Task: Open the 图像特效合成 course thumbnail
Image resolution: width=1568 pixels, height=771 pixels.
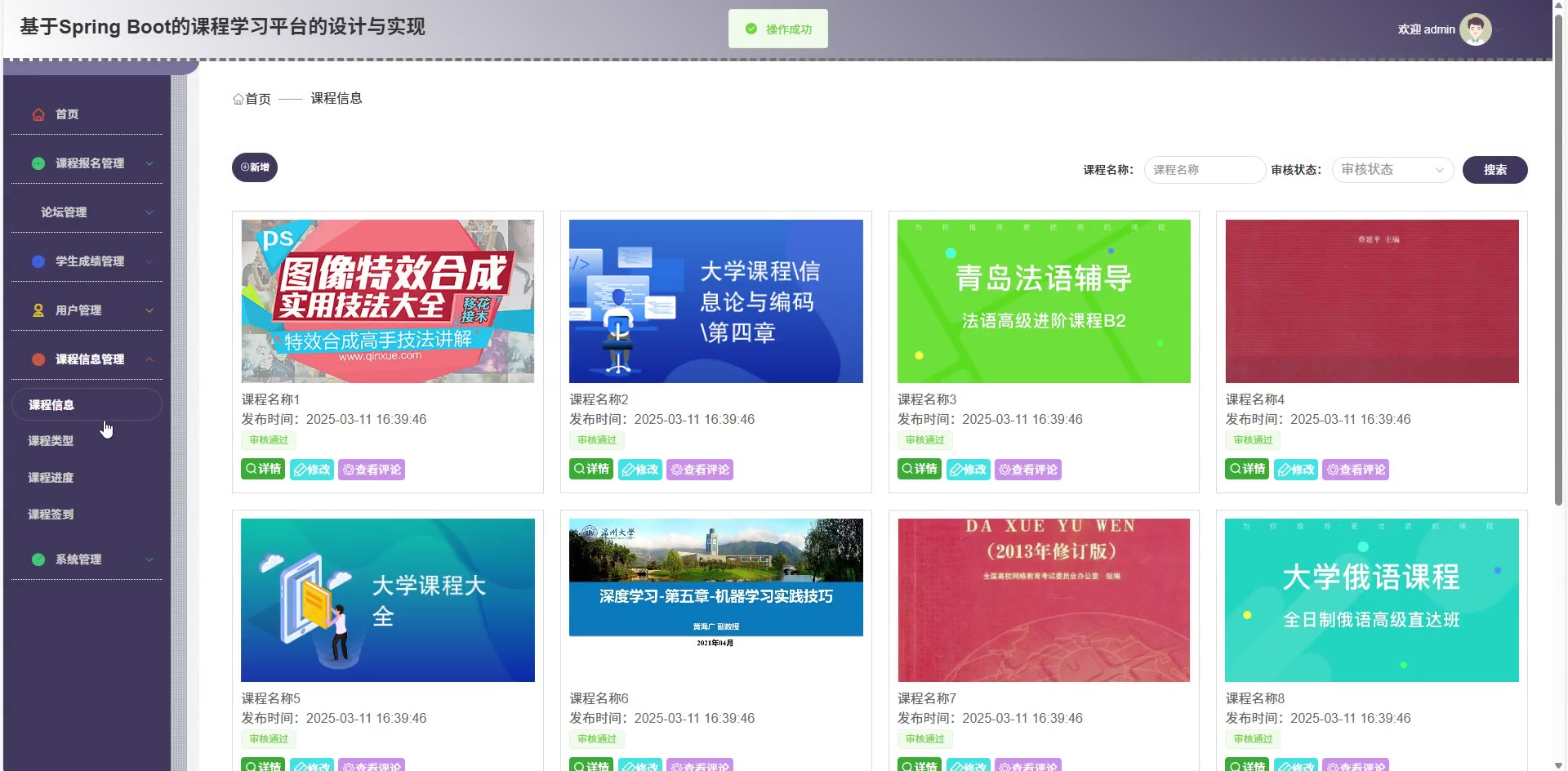Action: tap(388, 301)
